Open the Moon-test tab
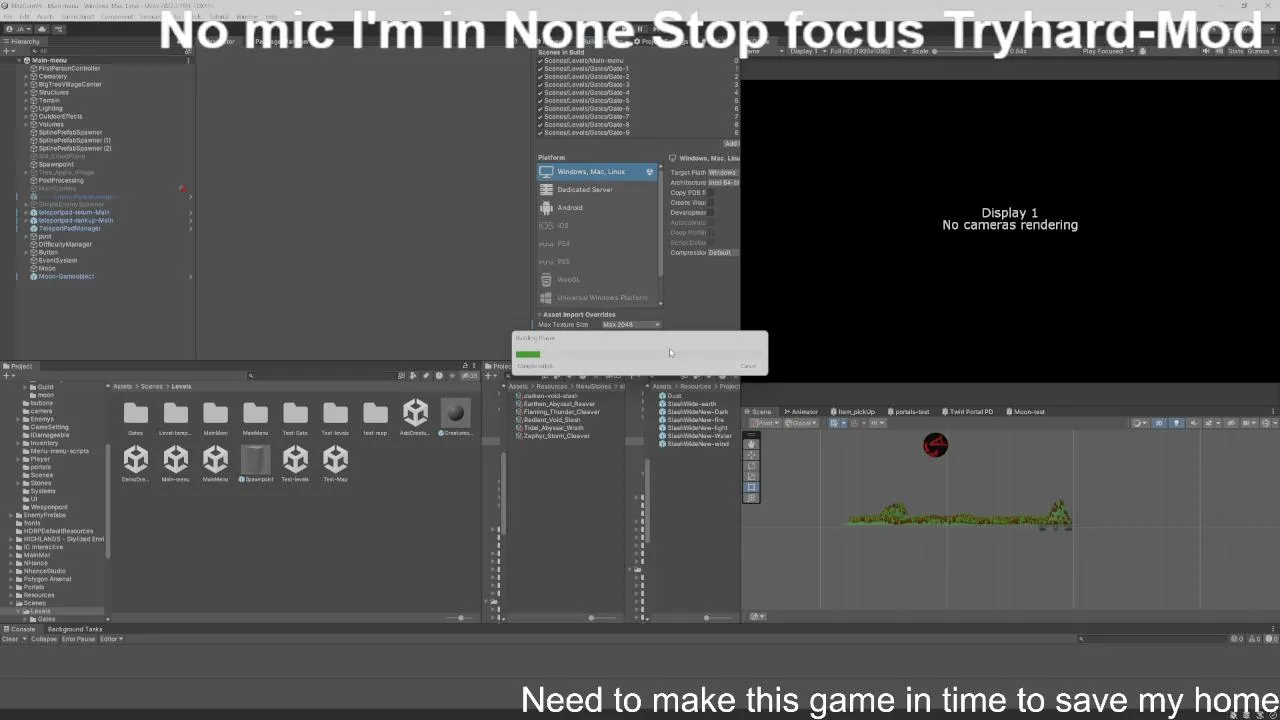 [x=1026, y=412]
